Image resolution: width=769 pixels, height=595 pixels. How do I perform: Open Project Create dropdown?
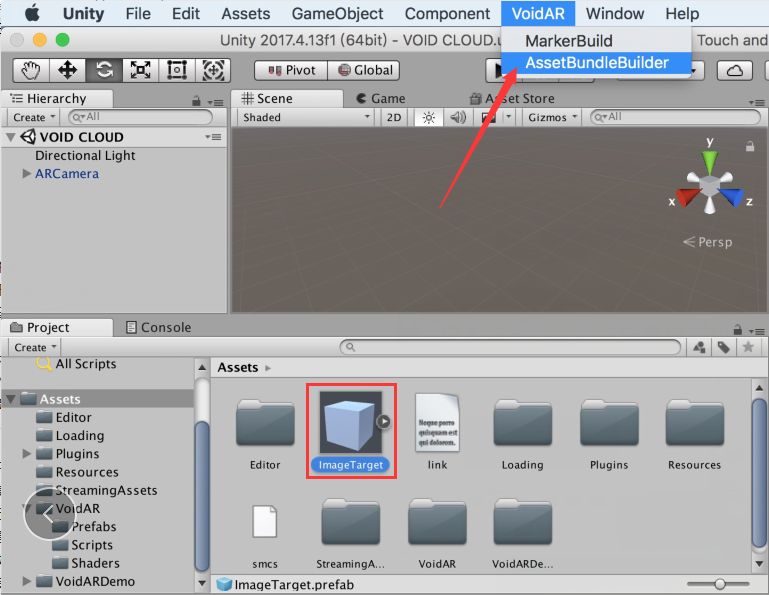34,347
